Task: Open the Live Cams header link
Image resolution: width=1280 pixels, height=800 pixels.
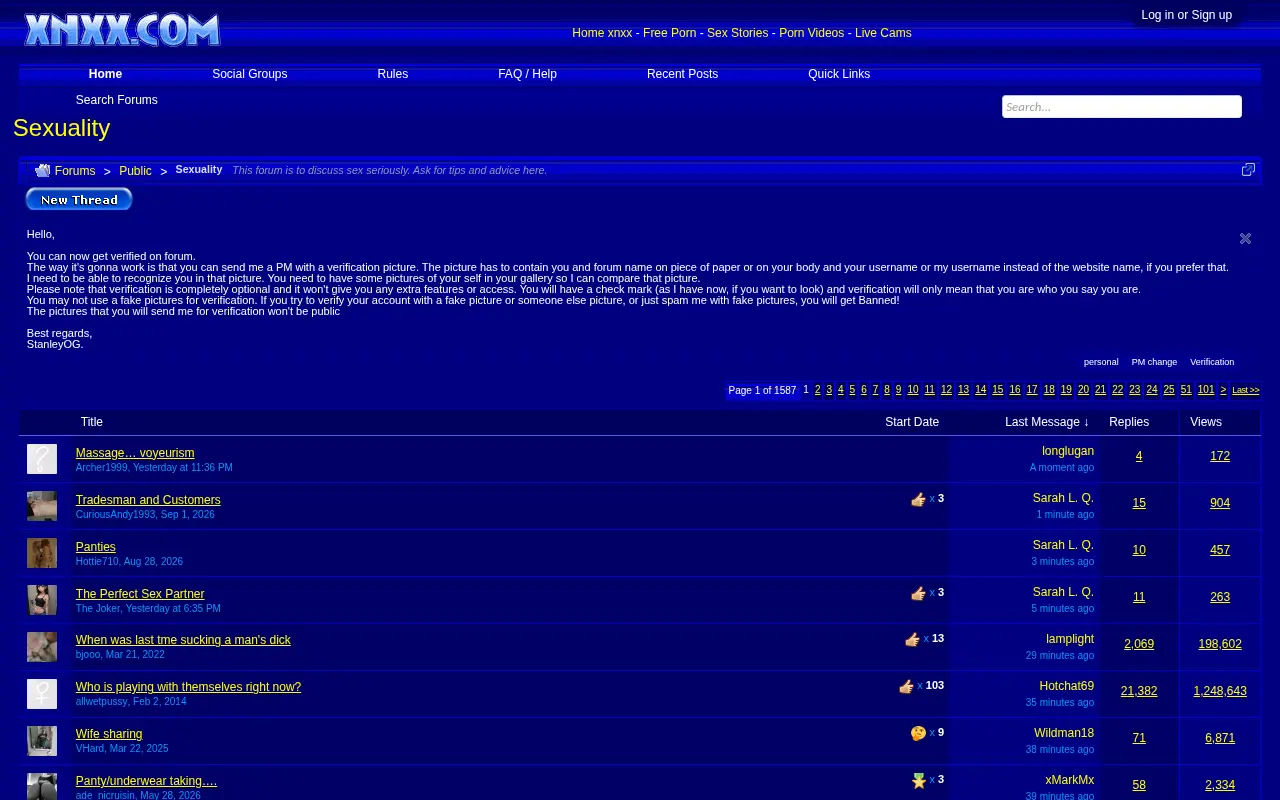Action: click(883, 33)
